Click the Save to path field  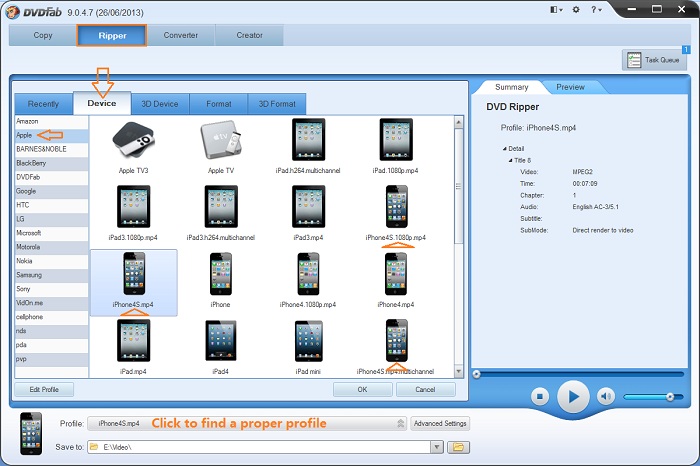click(x=259, y=447)
